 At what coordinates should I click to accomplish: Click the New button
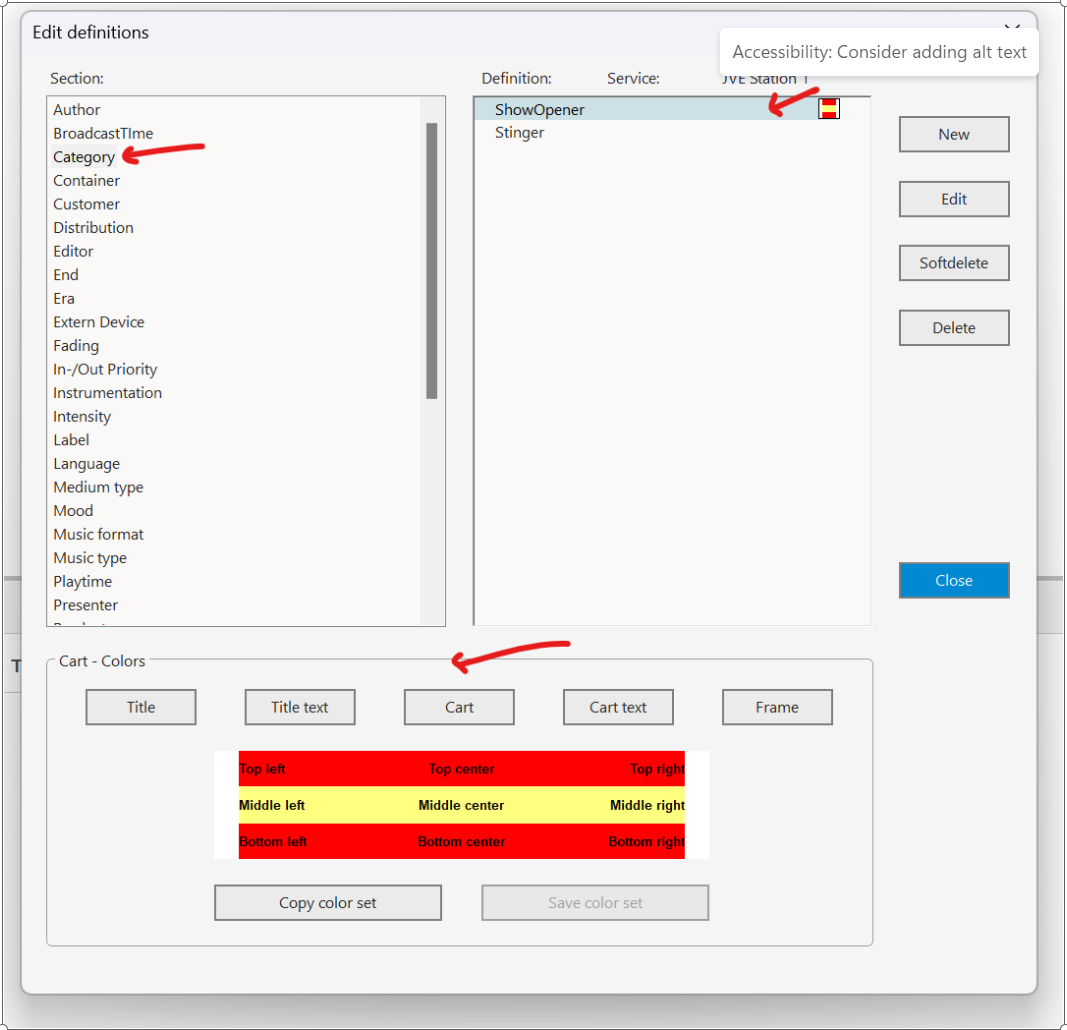pos(953,135)
